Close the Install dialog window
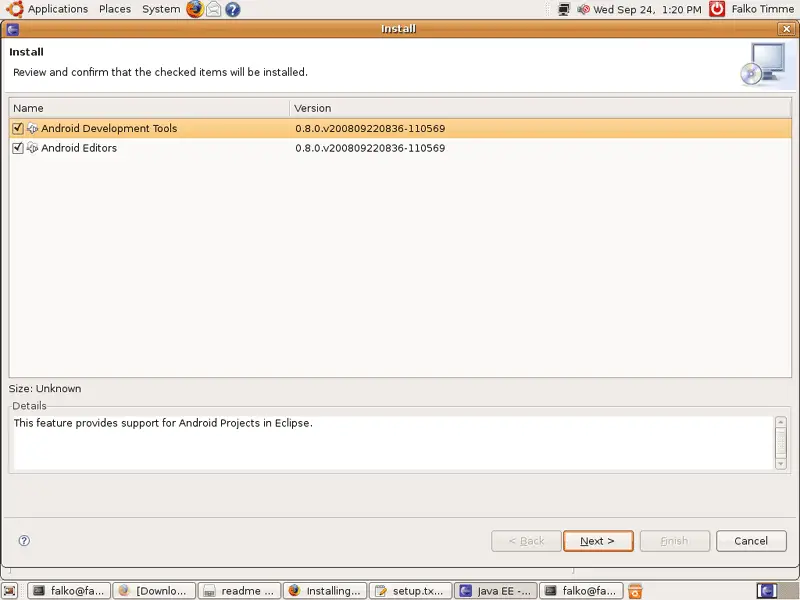This screenshot has height=600, width=800. point(786,29)
